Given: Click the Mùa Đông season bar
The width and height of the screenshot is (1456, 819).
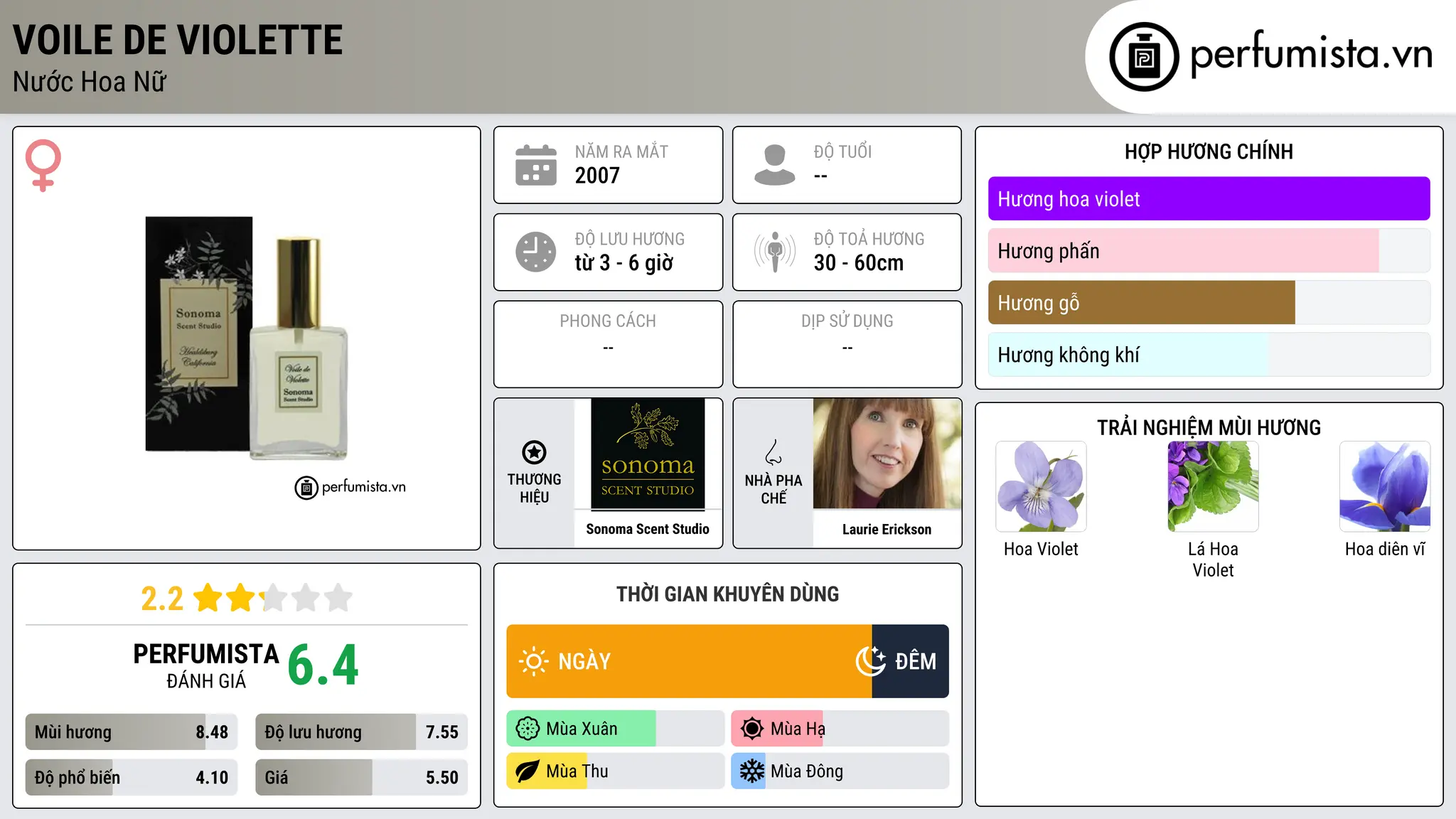Looking at the screenshot, I should click(x=840, y=771).
